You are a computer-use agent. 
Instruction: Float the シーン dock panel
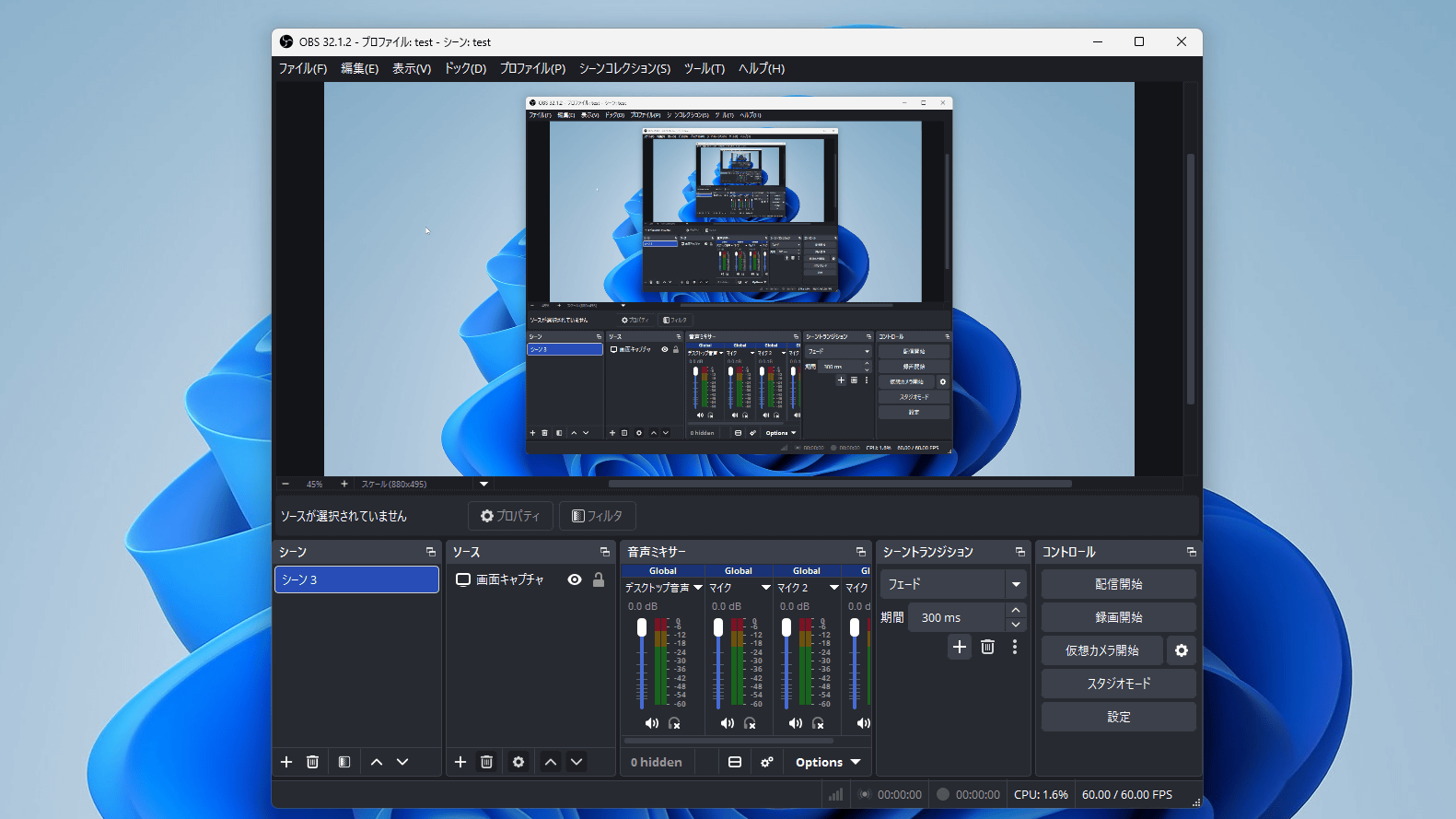430,552
